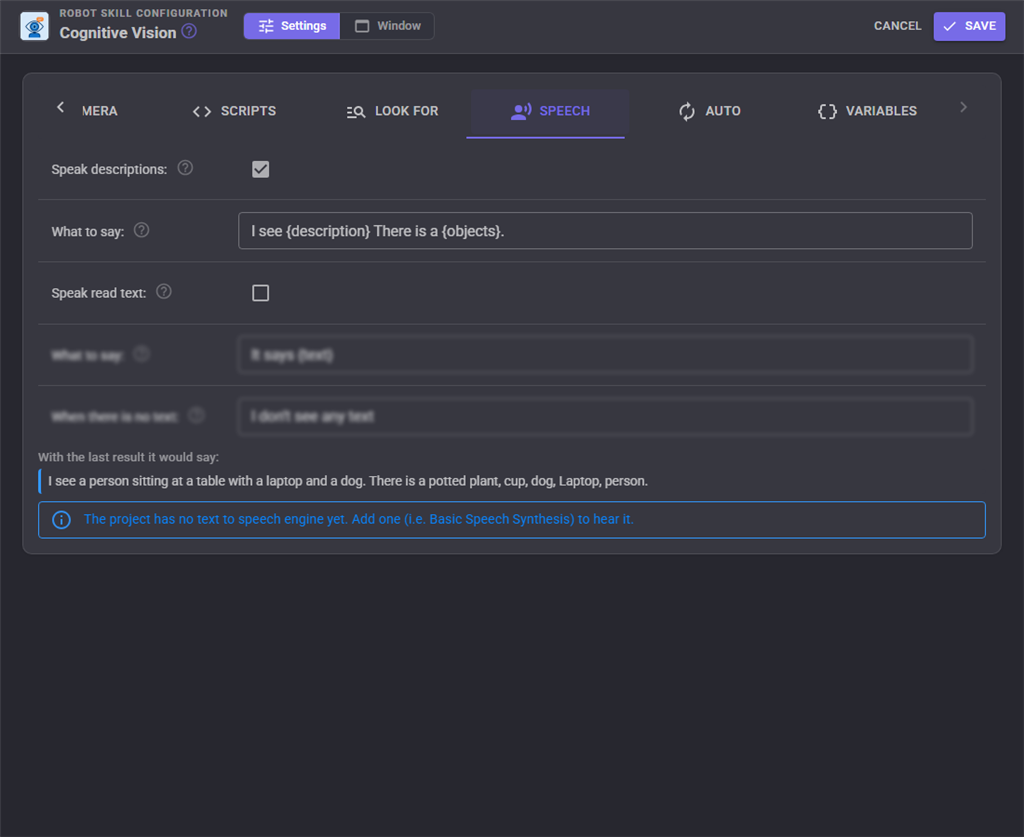Save the skill configuration
The image size is (1024, 837).
coord(969,26)
